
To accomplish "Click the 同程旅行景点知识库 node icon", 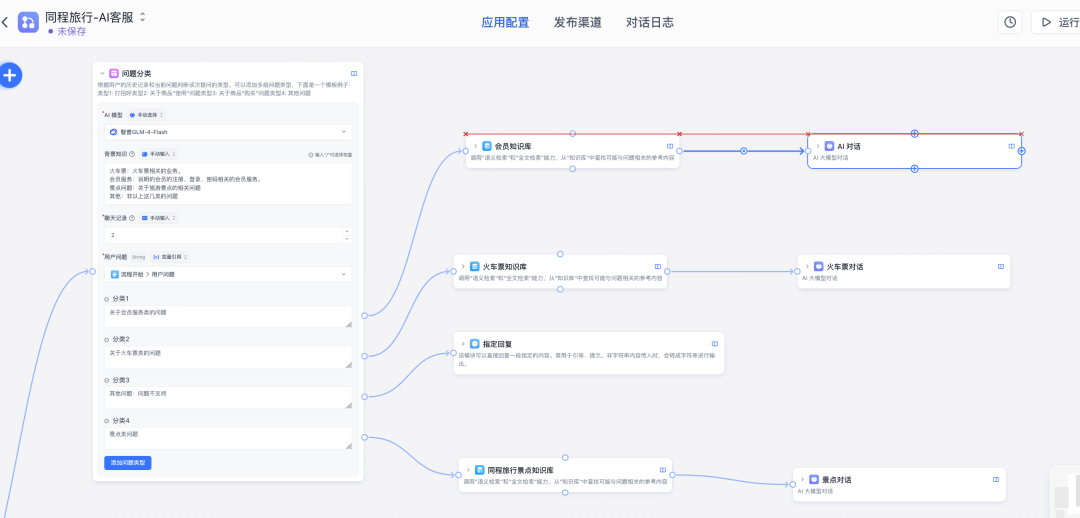I will [479, 470].
